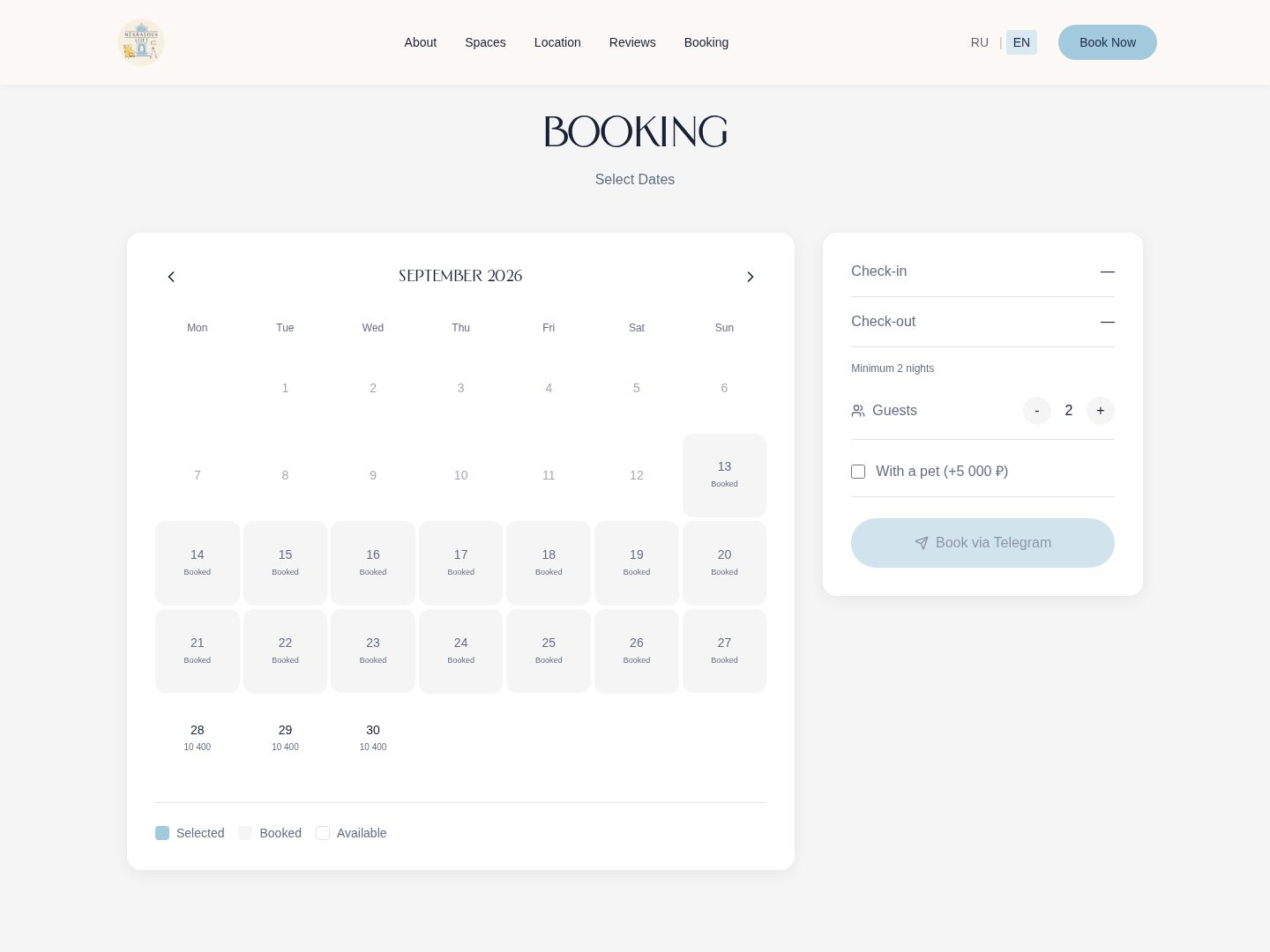The image size is (1270, 952).
Task: Click the Check-in date field
Action: (x=982, y=271)
